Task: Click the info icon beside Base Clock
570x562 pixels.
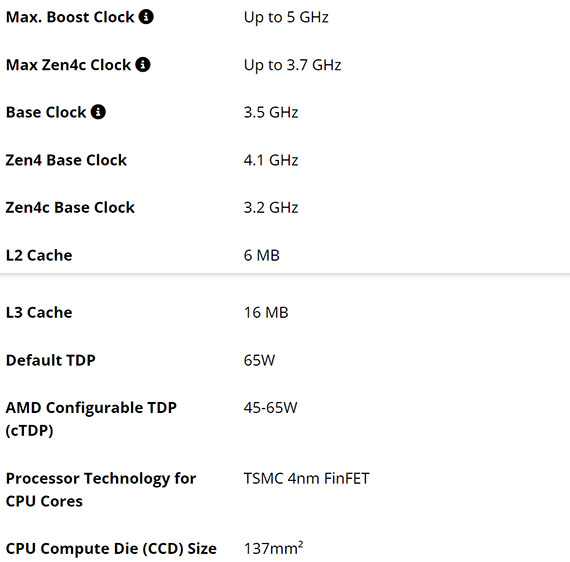Action: pyautogui.click(x=98, y=112)
